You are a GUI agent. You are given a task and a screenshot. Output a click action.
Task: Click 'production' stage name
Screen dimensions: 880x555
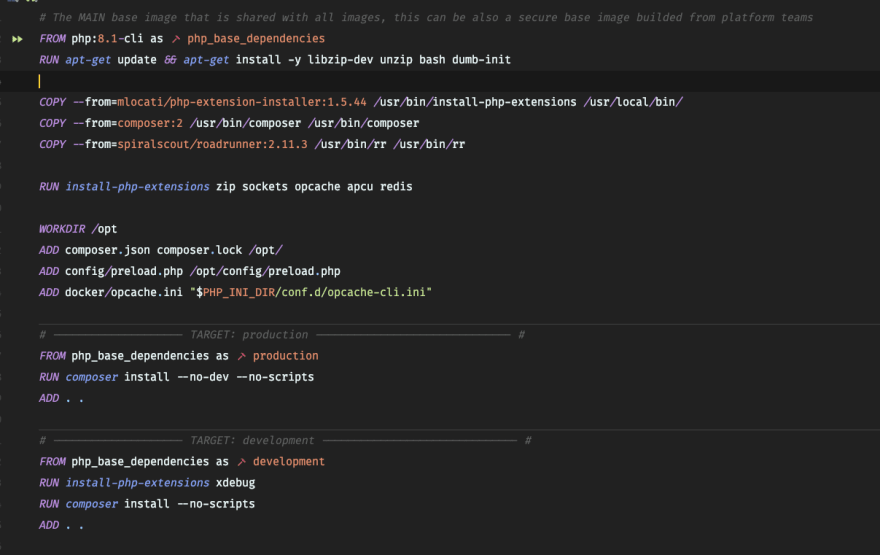click(x=285, y=356)
